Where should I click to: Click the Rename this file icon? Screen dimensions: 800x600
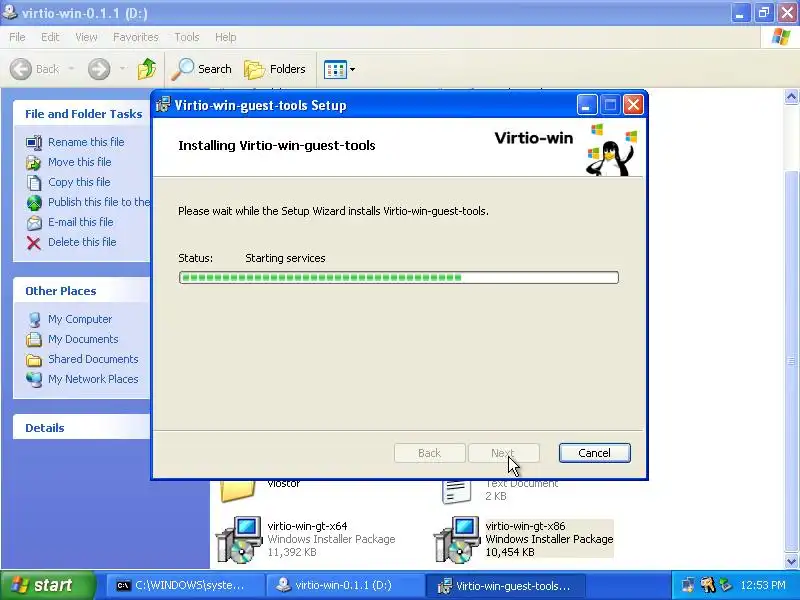coord(34,142)
